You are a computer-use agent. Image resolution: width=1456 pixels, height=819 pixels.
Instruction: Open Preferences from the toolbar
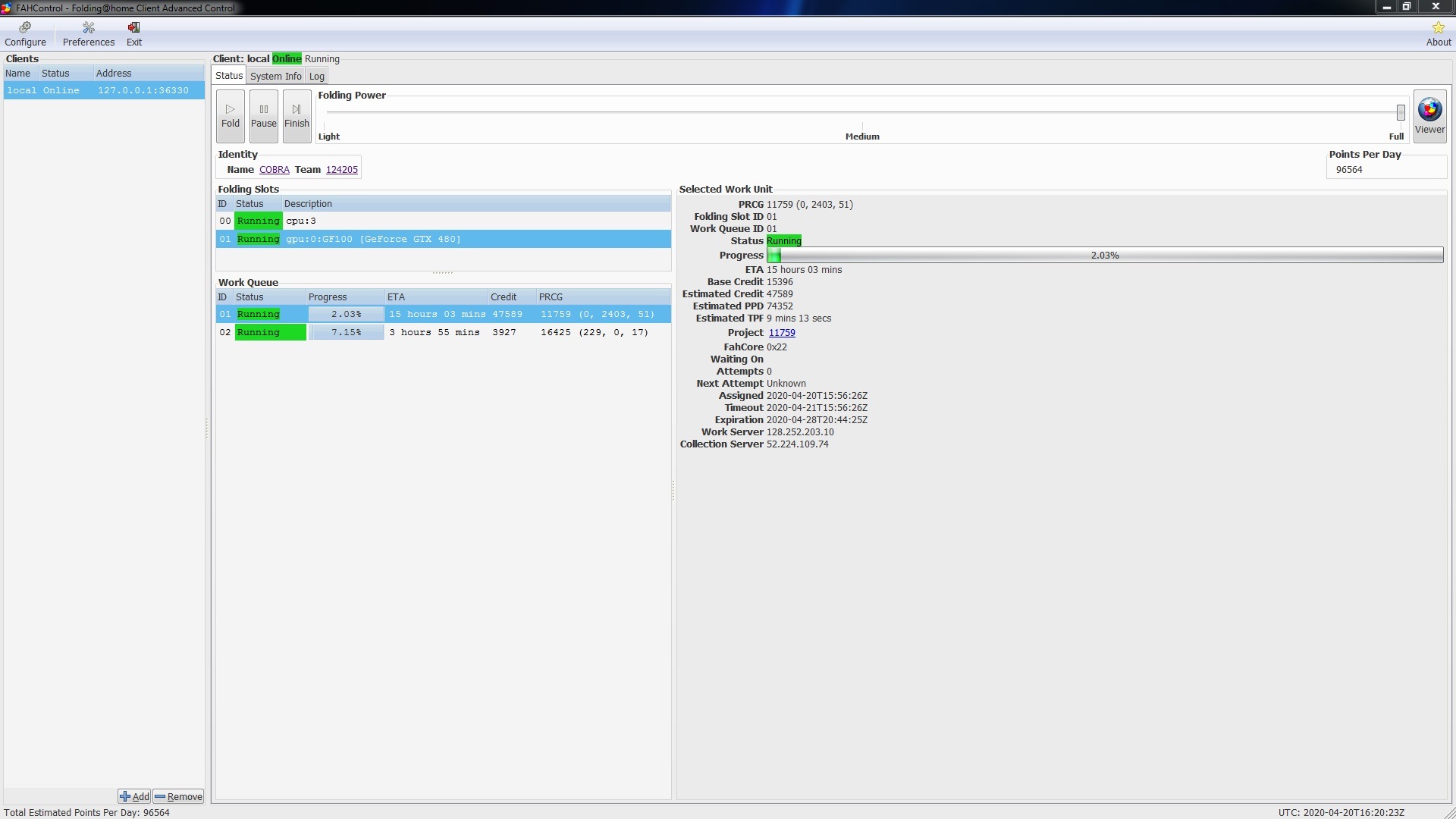pyautogui.click(x=88, y=34)
